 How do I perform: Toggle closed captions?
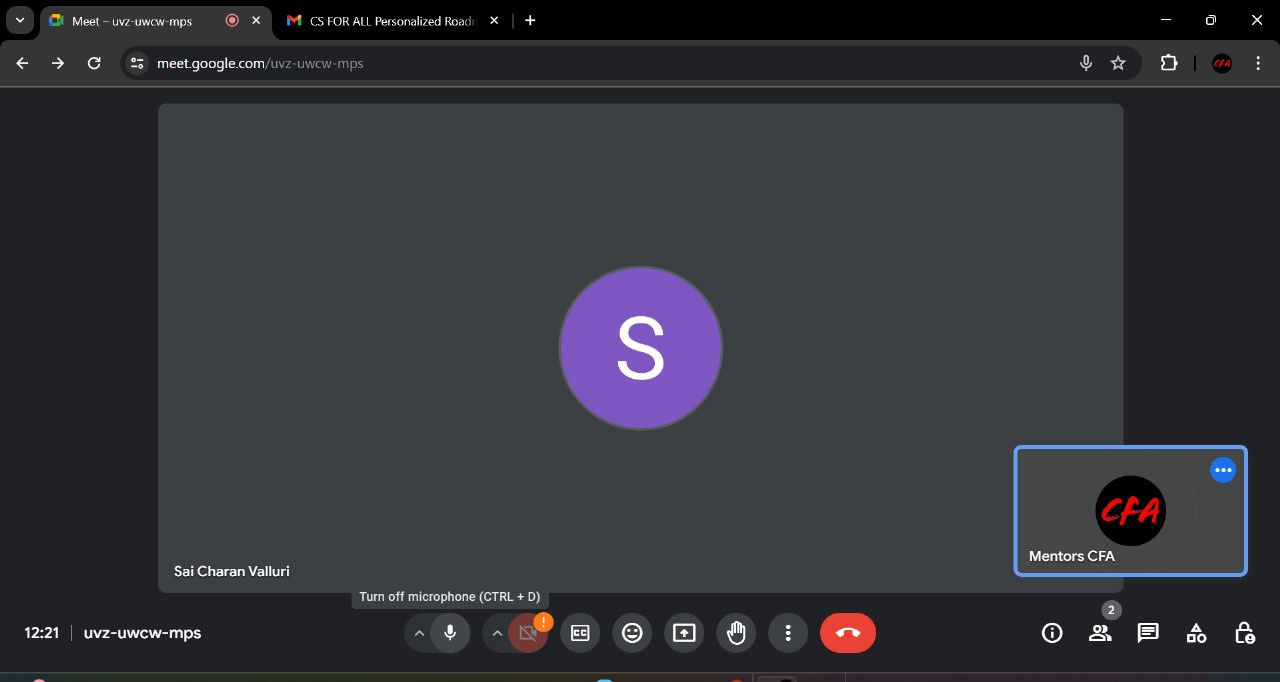pos(580,633)
